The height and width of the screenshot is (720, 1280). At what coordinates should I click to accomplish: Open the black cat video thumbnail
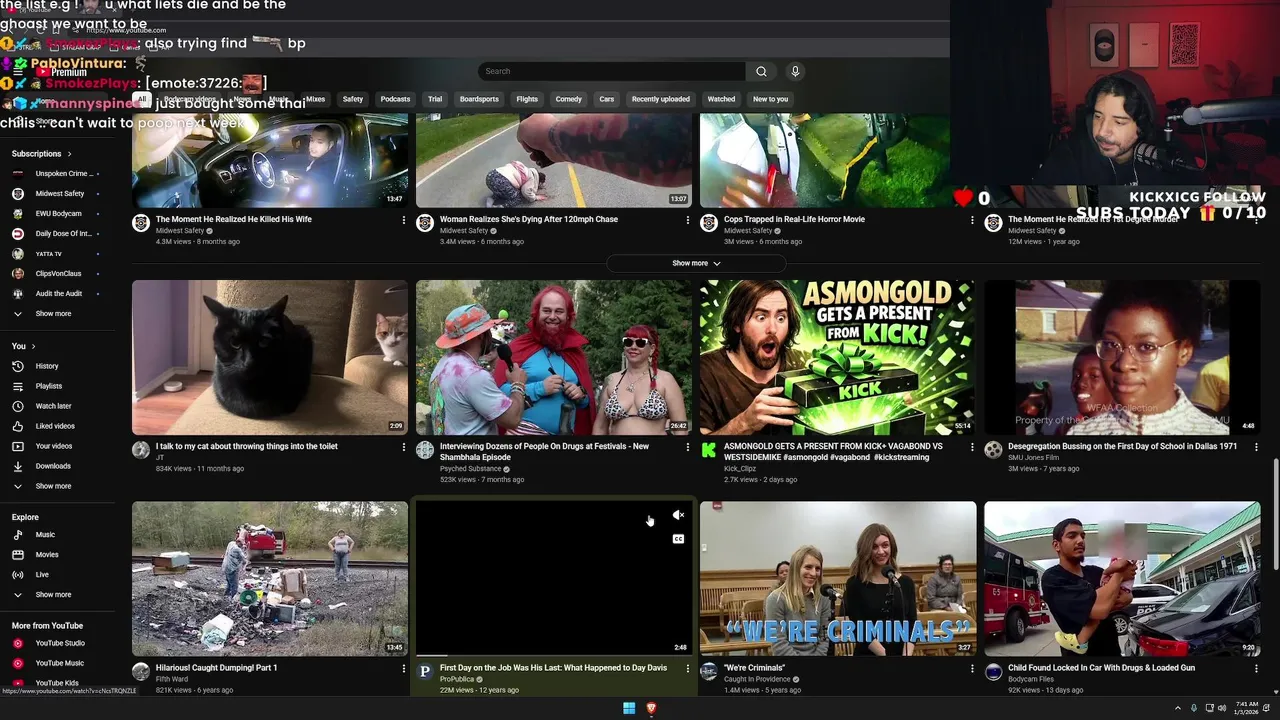coord(270,357)
